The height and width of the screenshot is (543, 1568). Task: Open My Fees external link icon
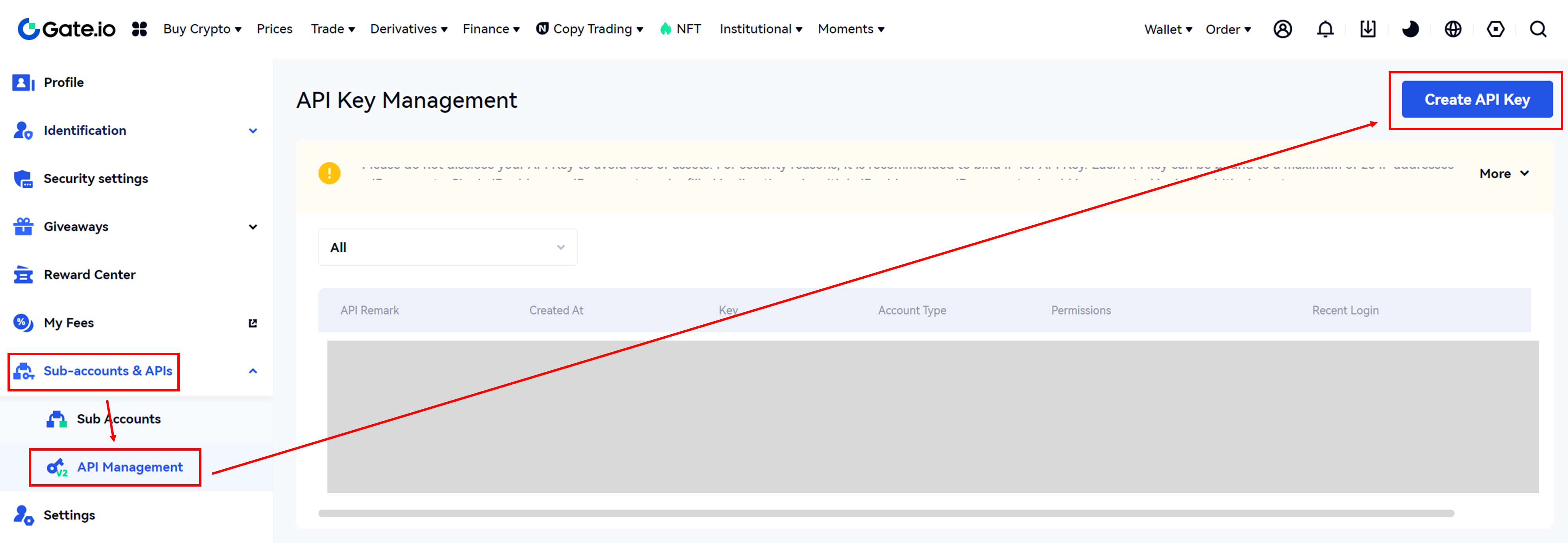coord(253,323)
